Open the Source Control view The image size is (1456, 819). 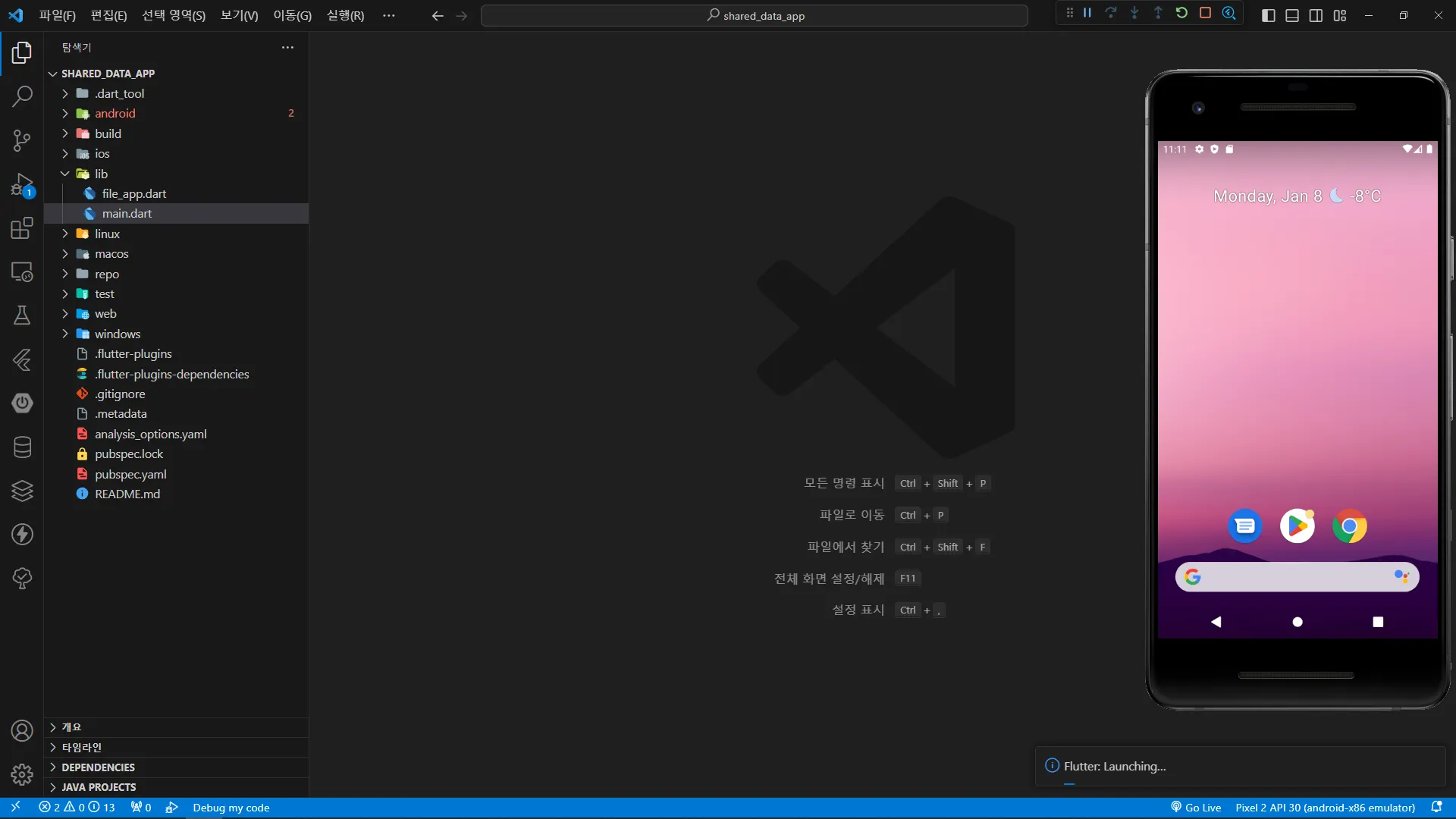coord(22,140)
